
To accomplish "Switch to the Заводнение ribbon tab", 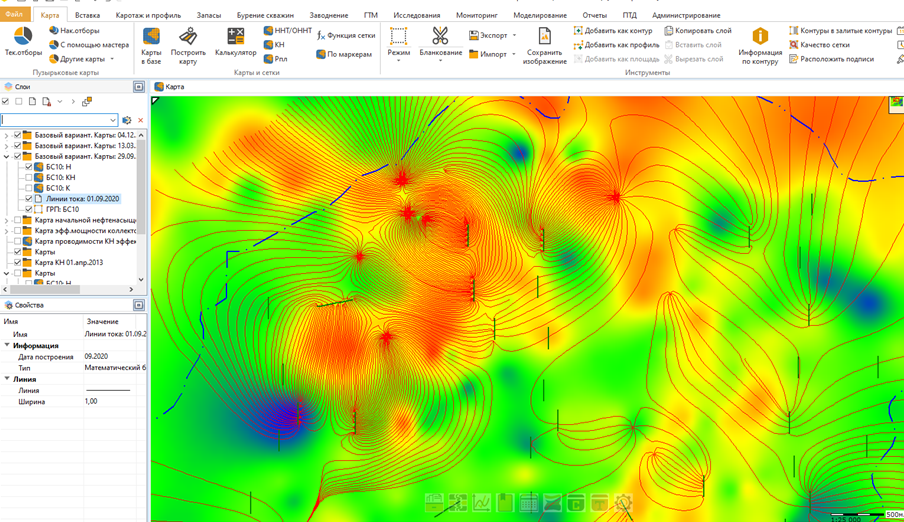I will pyautogui.click(x=328, y=15).
